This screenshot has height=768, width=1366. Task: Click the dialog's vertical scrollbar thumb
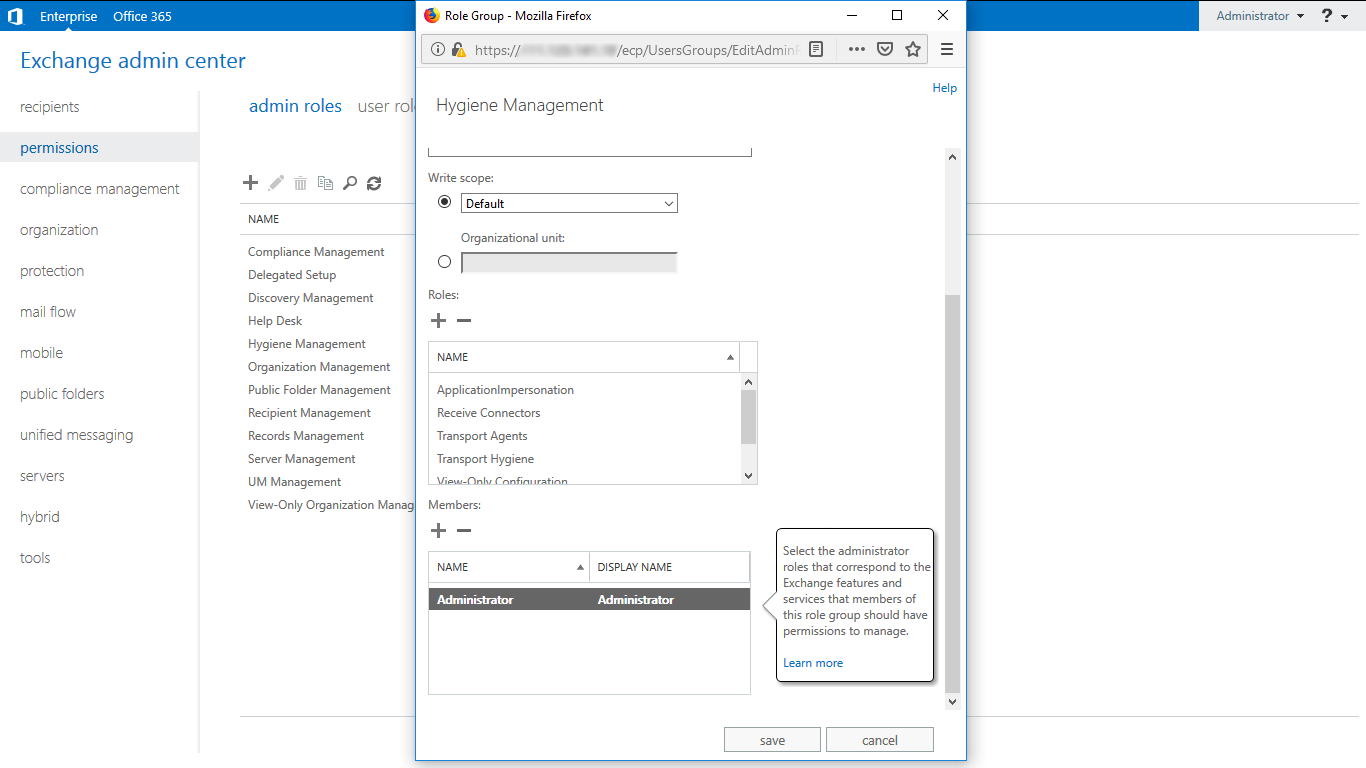coord(952,490)
